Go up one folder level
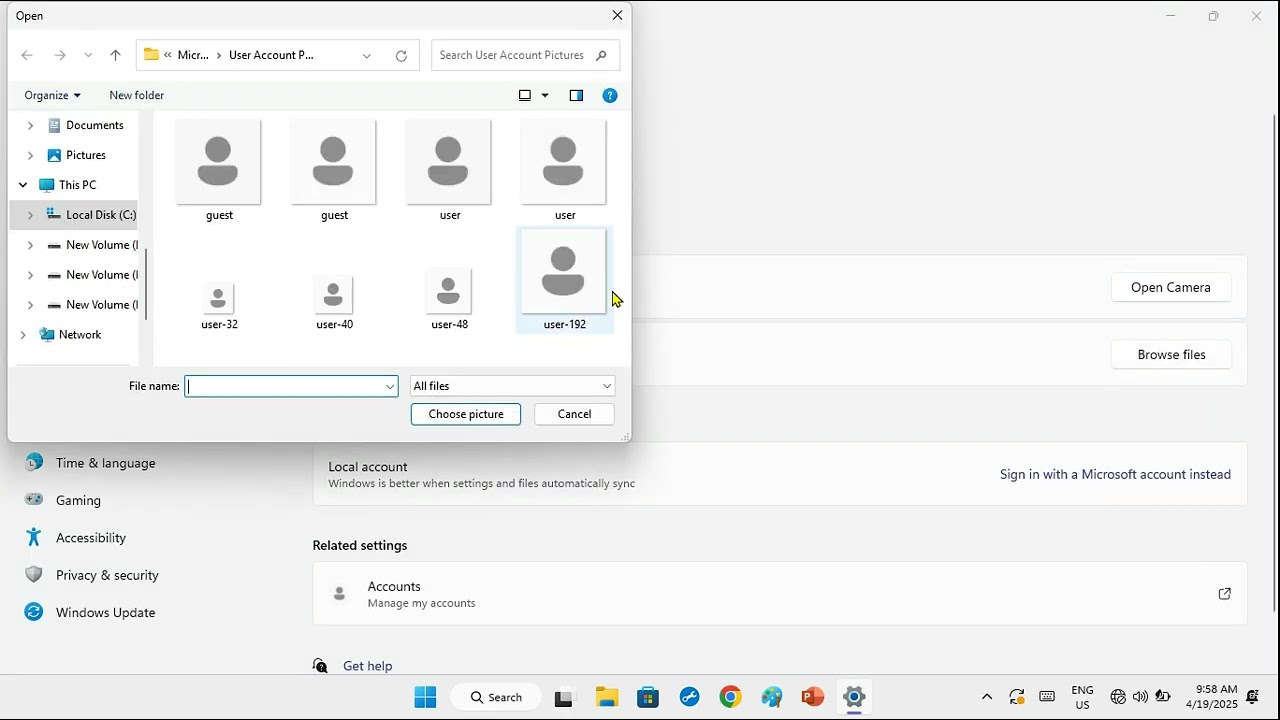The width and height of the screenshot is (1280, 720). coord(115,56)
